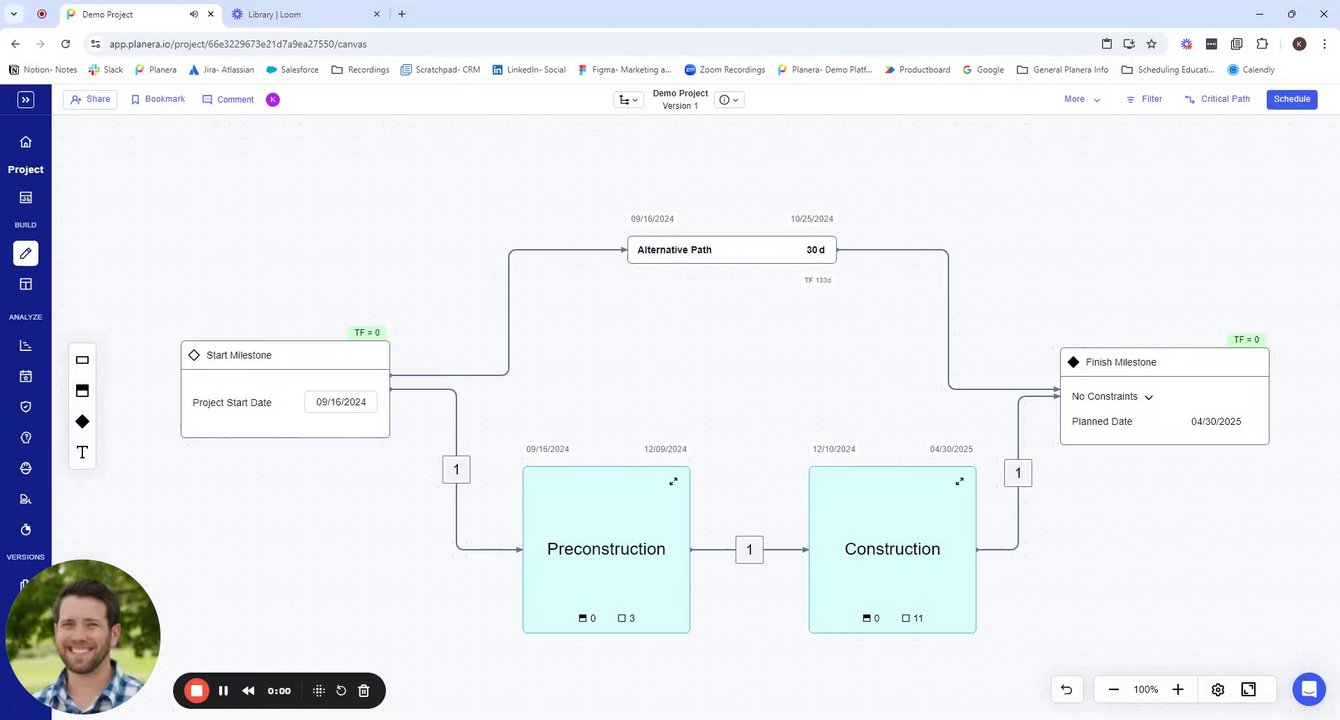The height and width of the screenshot is (720, 1340).
Task: Open the Filter option
Action: click(1144, 99)
